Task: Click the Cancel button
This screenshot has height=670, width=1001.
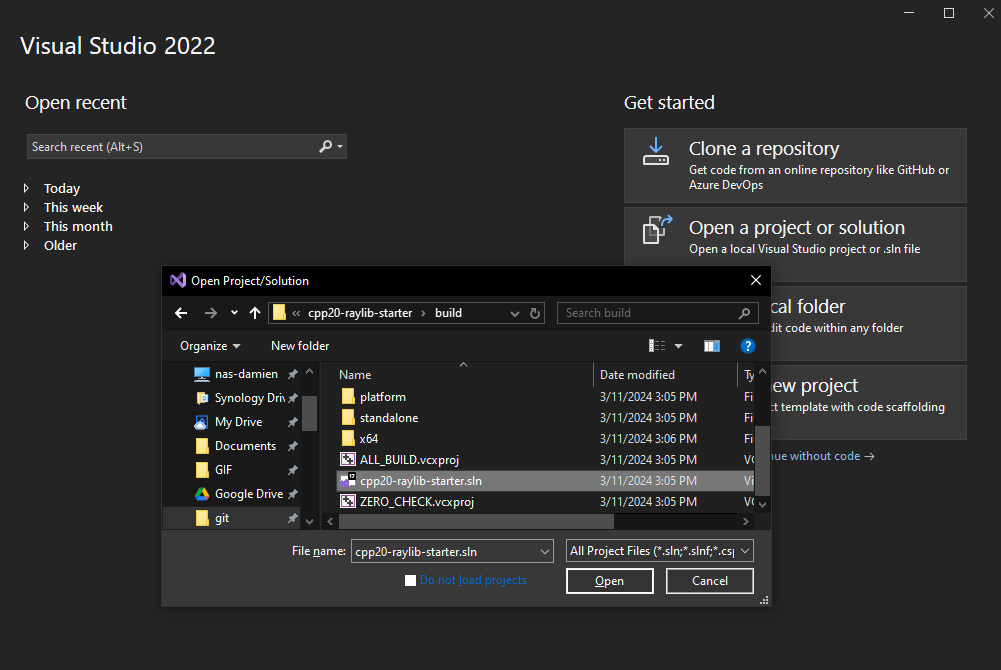Action: (x=710, y=581)
